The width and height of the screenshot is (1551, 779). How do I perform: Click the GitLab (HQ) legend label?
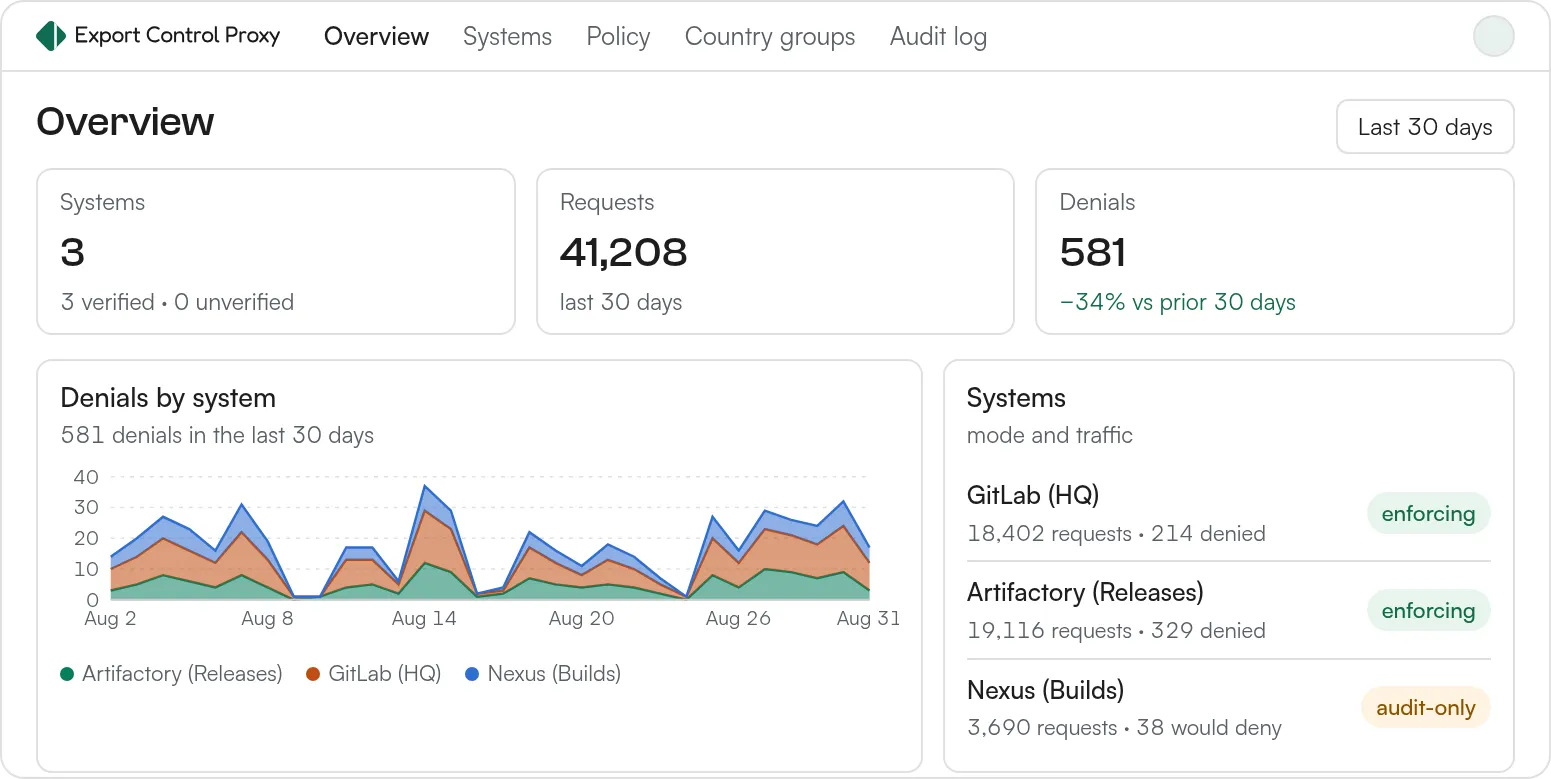click(385, 674)
